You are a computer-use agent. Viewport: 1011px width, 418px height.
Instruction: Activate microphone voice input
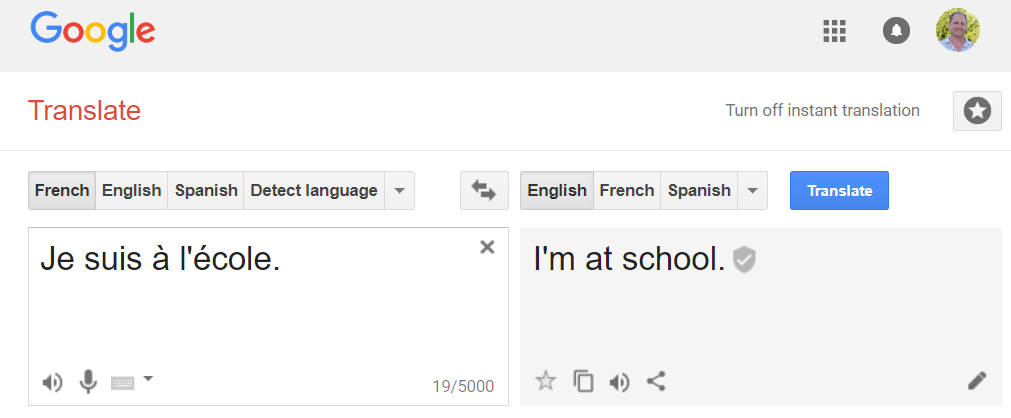[x=88, y=381]
